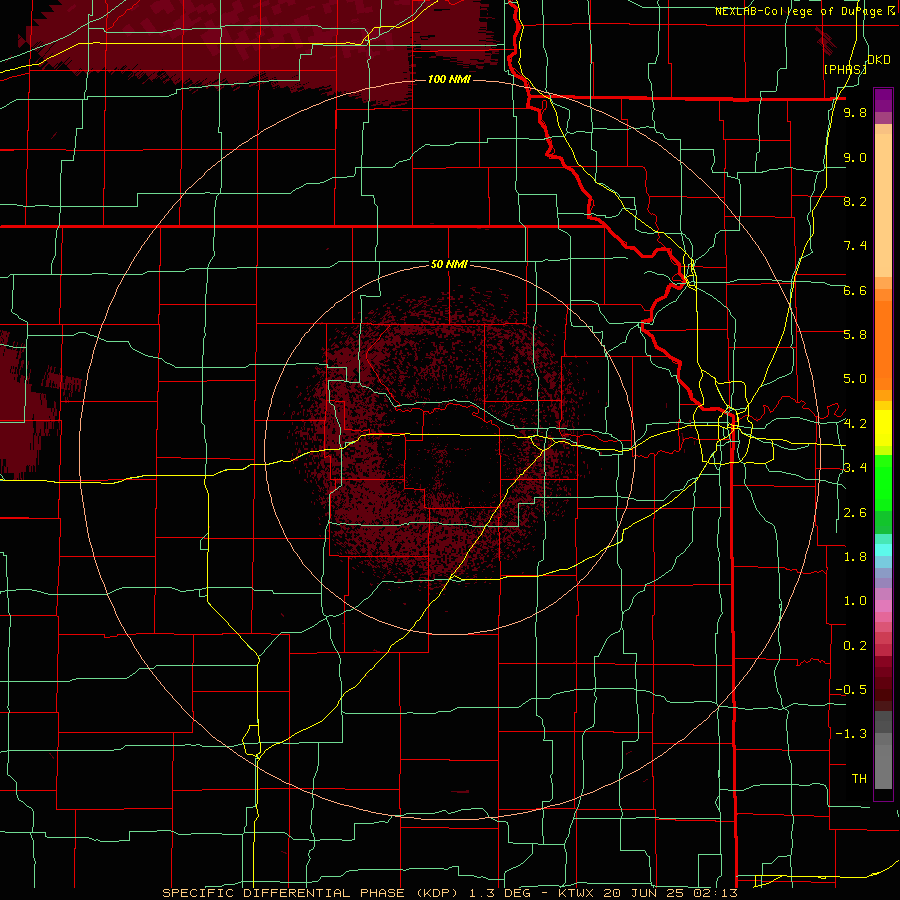Click the KTWX radar site identifier

point(577,893)
